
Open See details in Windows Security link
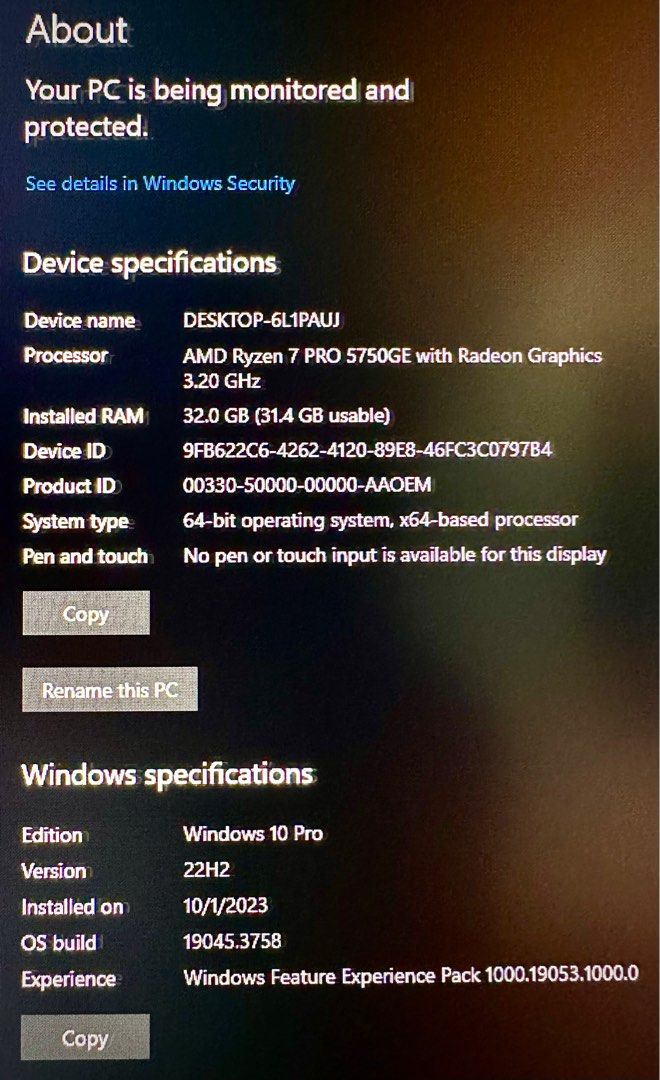tap(160, 183)
